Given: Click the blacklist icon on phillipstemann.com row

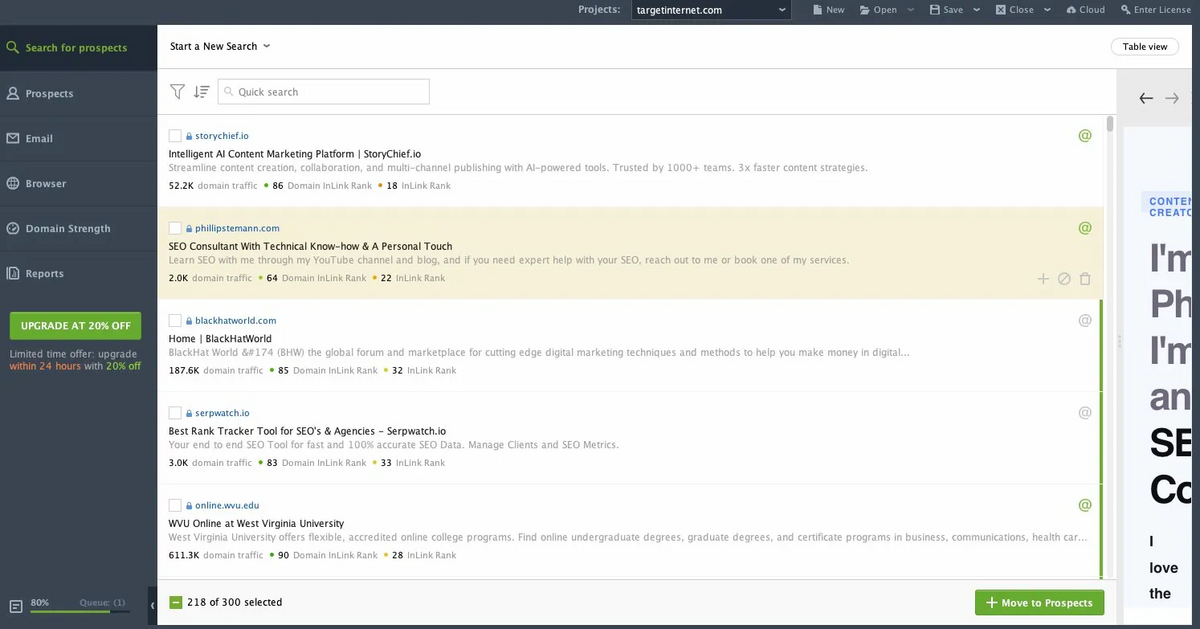Looking at the screenshot, I should tap(1064, 279).
